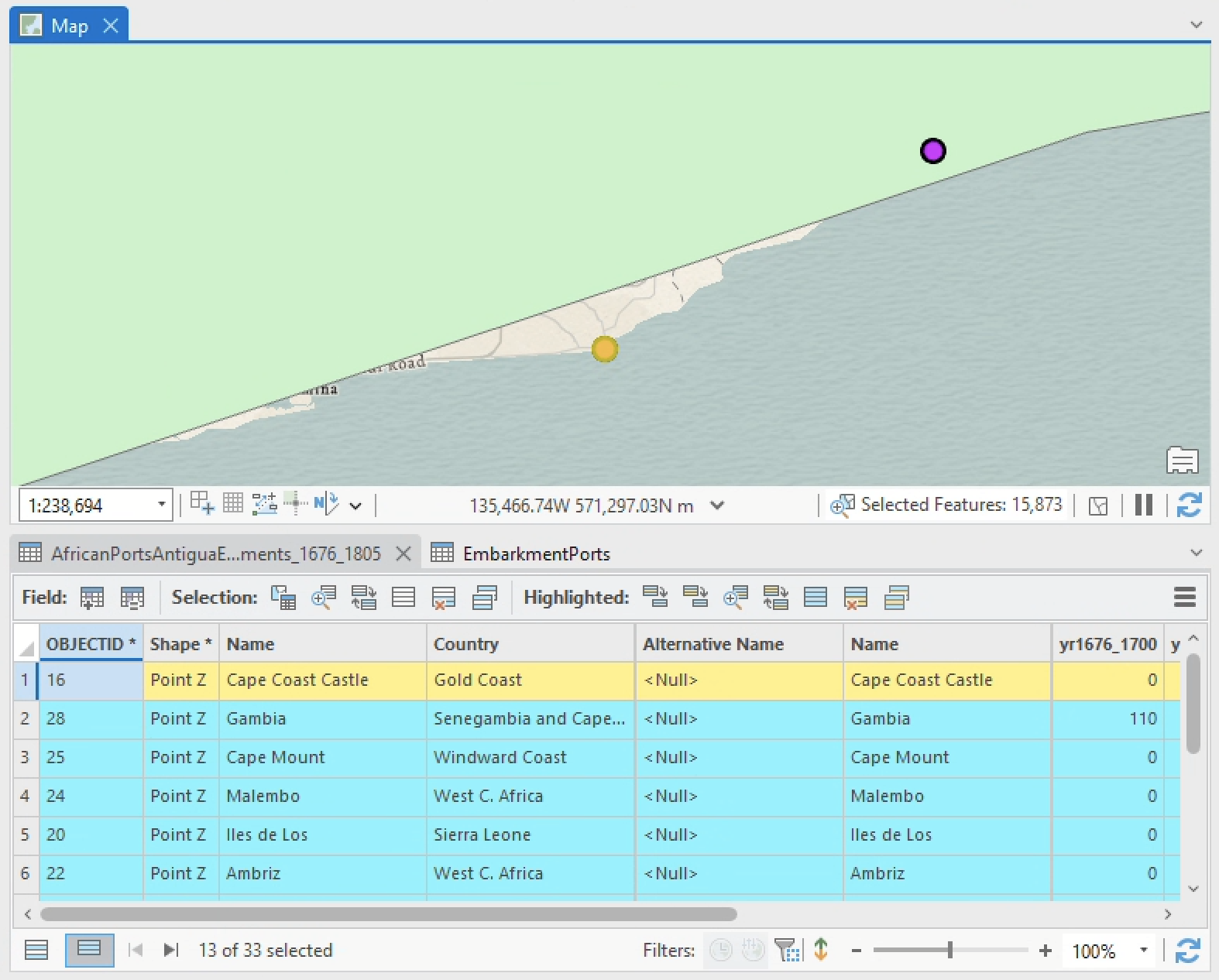Screen dimensions: 1219x980
Task: Click Clear selection icon
Action: [x=403, y=598]
